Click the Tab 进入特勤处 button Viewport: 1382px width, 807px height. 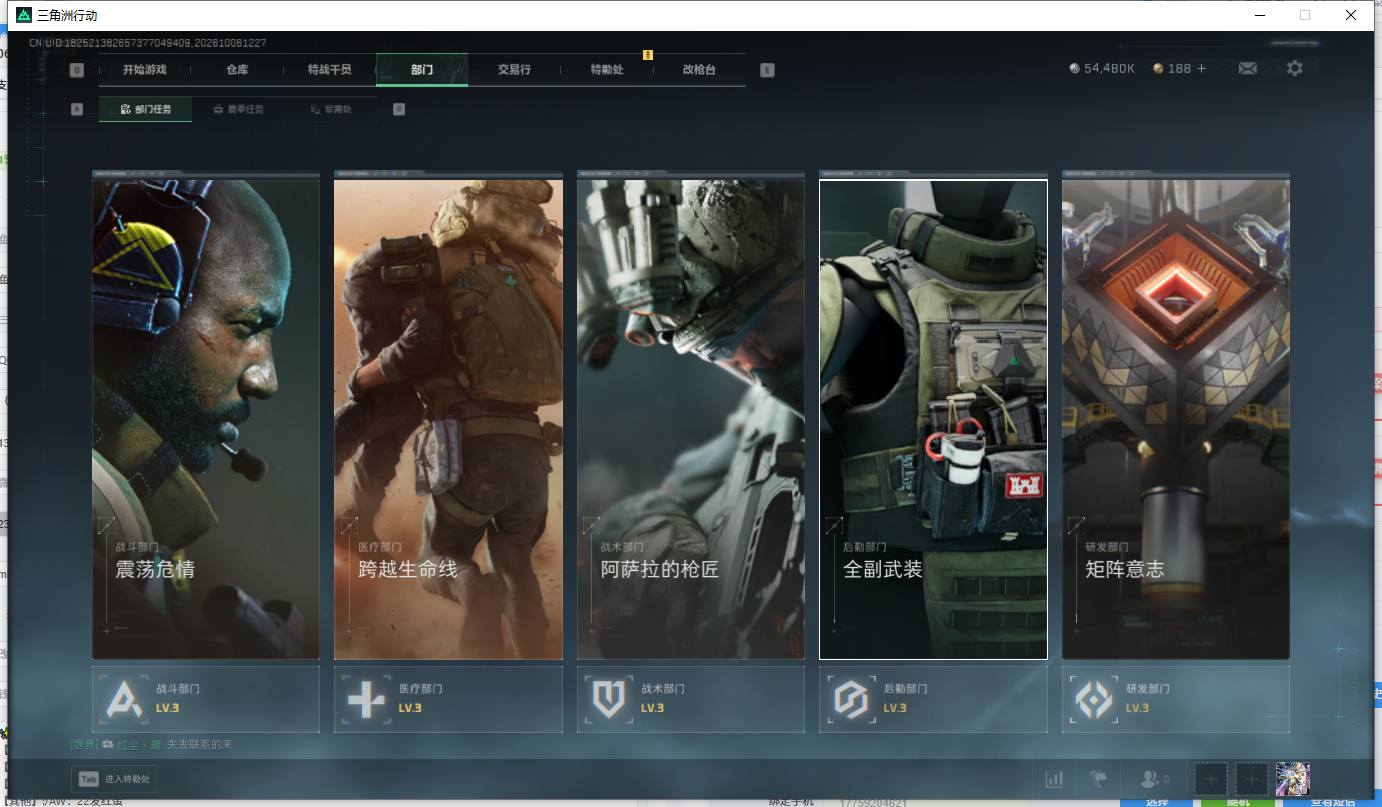click(114, 778)
